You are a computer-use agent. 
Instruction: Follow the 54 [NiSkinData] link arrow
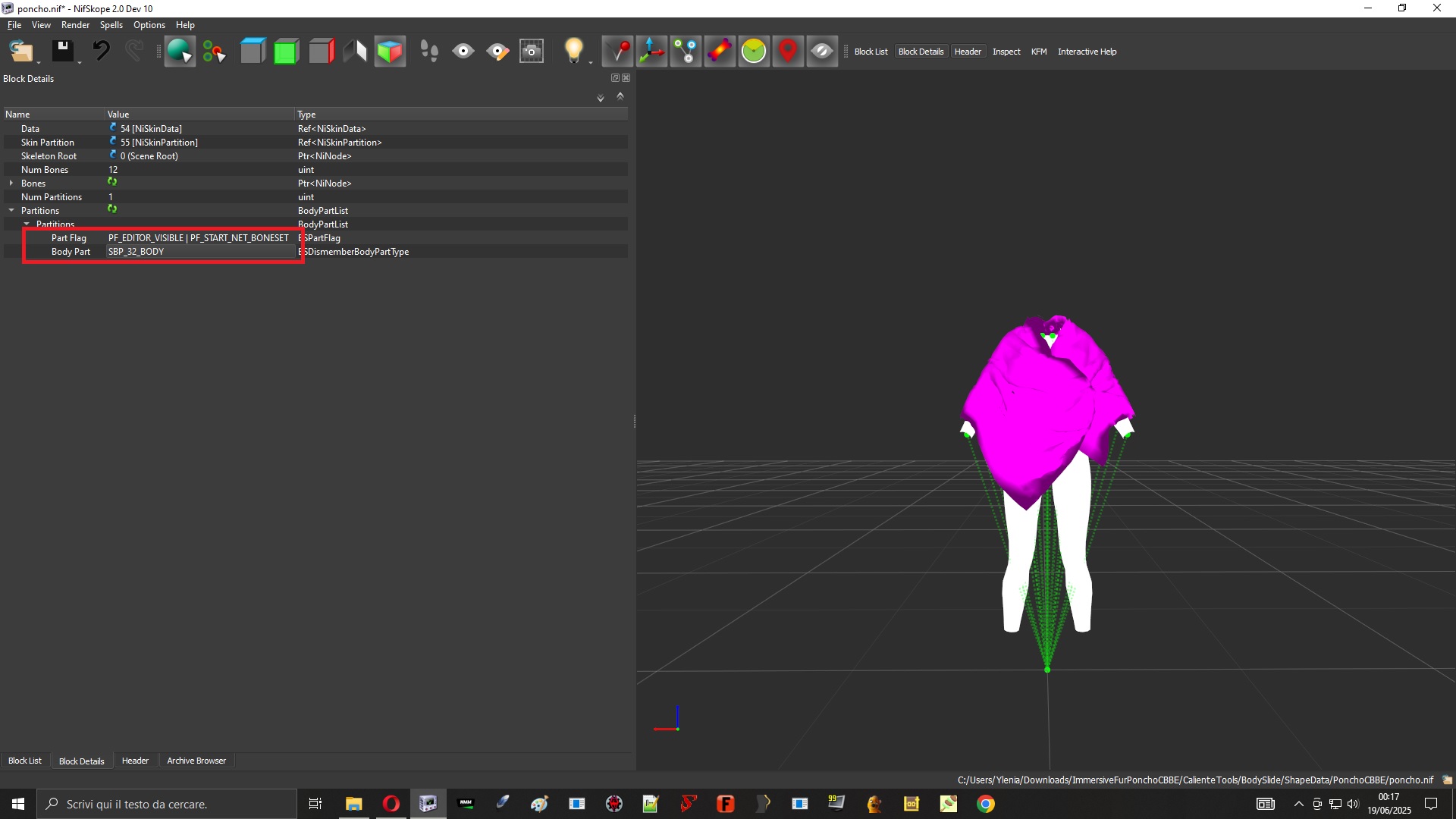[113, 128]
